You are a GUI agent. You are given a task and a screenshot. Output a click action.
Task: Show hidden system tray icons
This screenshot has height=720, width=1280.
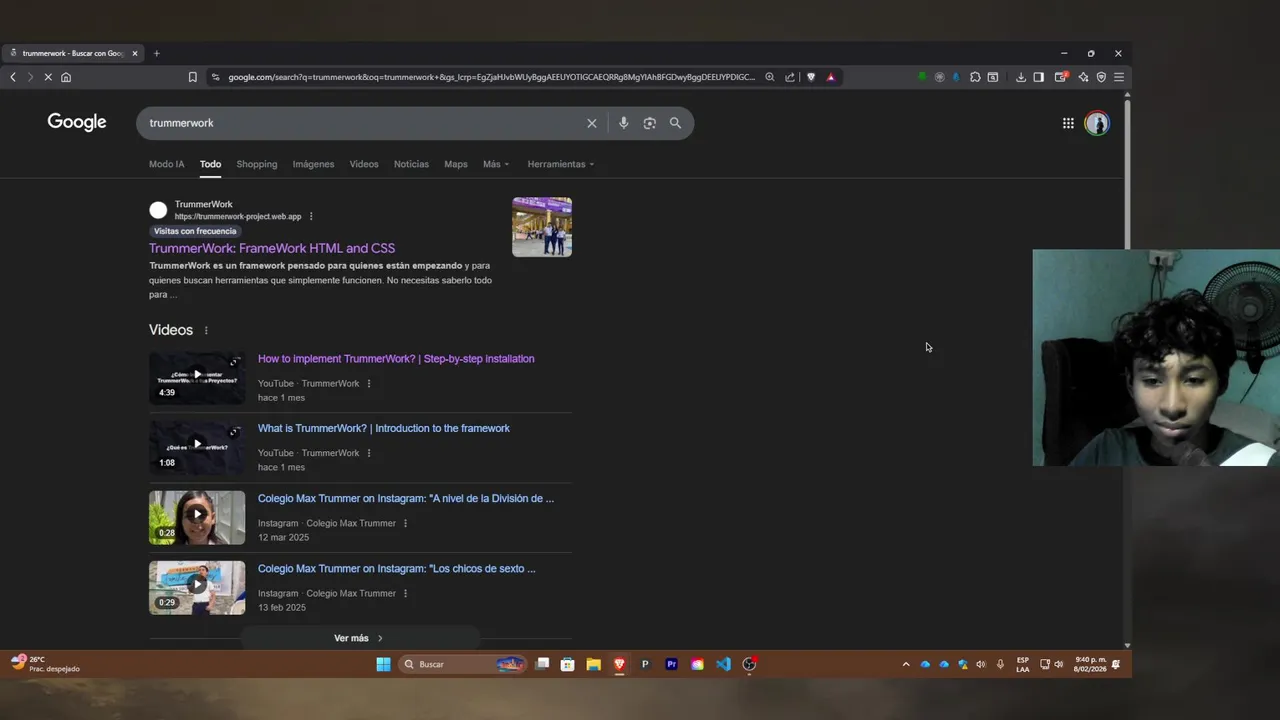pyautogui.click(x=906, y=664)
